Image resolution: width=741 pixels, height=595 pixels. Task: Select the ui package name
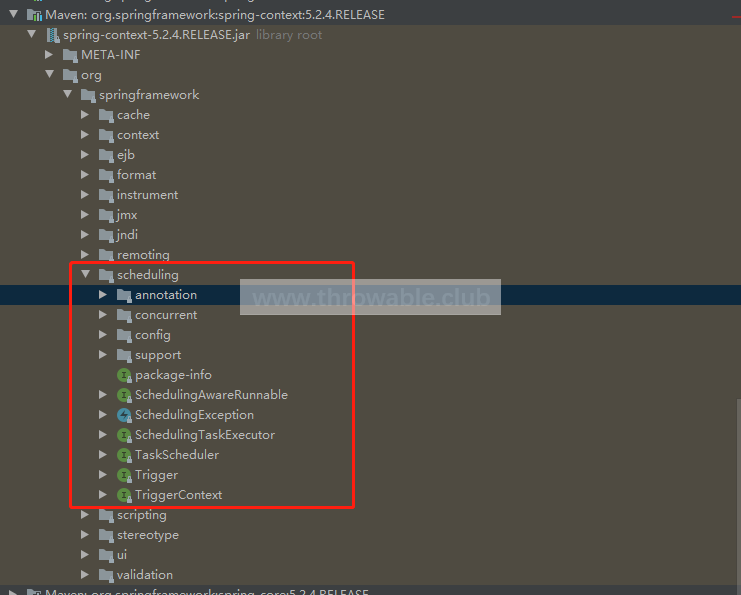click(122, 555)
